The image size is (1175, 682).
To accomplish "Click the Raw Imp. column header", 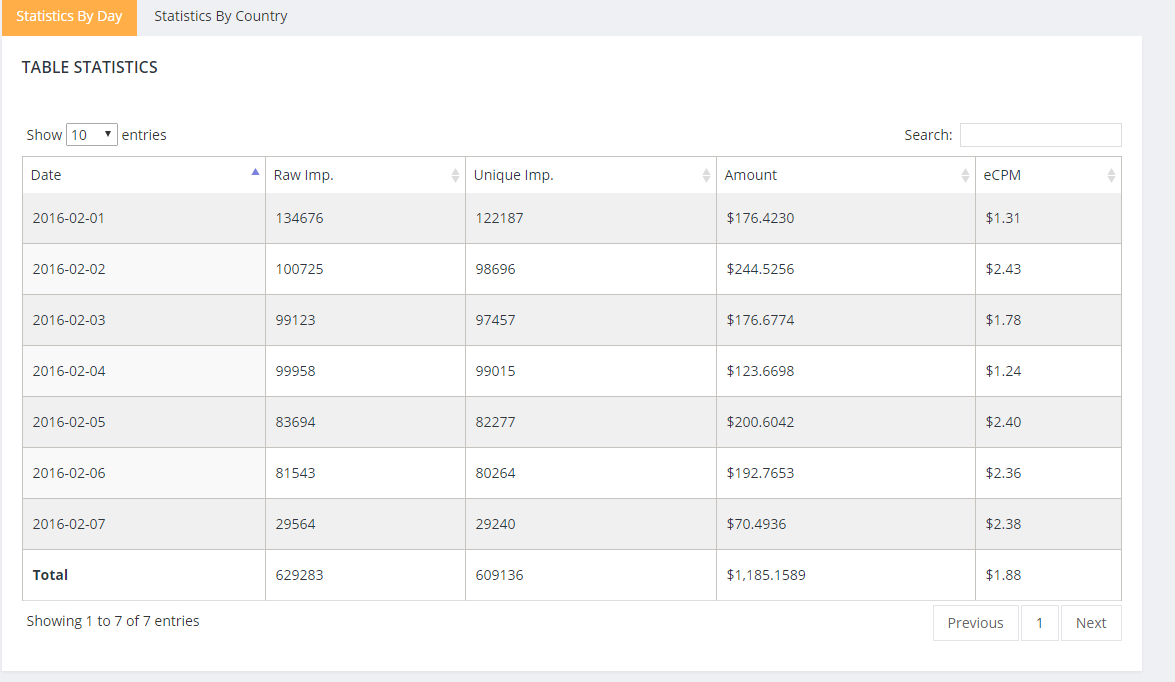I will point(304,175).
